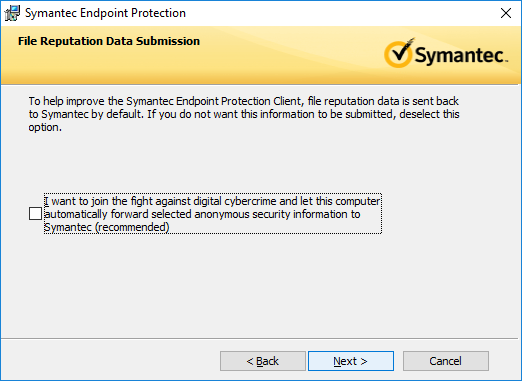Click the installer icon in title bar

click(x=12, y=13)
